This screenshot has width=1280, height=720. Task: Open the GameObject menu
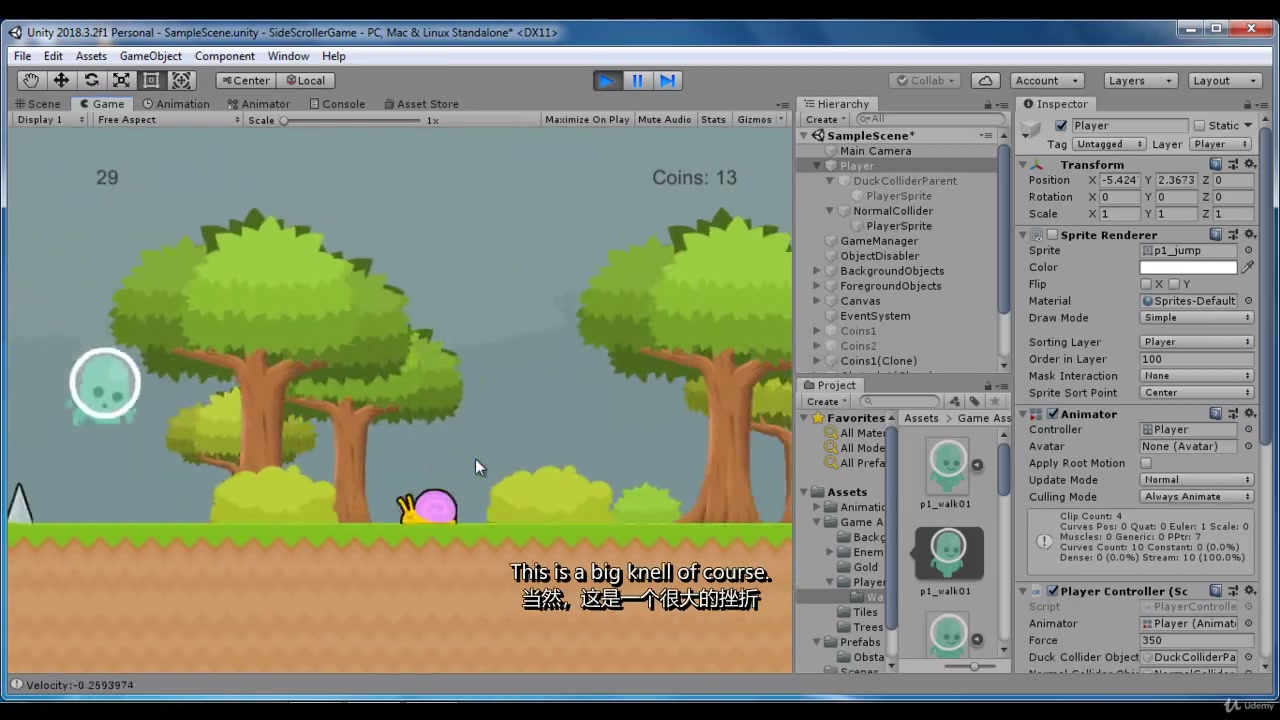[x=150, y=56]
